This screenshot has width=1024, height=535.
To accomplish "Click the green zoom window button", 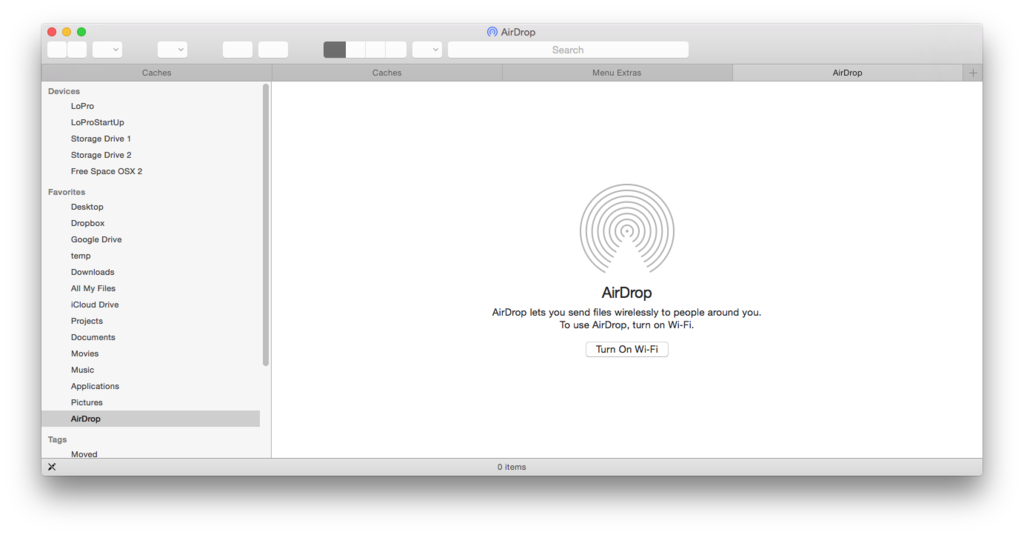I will [82, 32].
